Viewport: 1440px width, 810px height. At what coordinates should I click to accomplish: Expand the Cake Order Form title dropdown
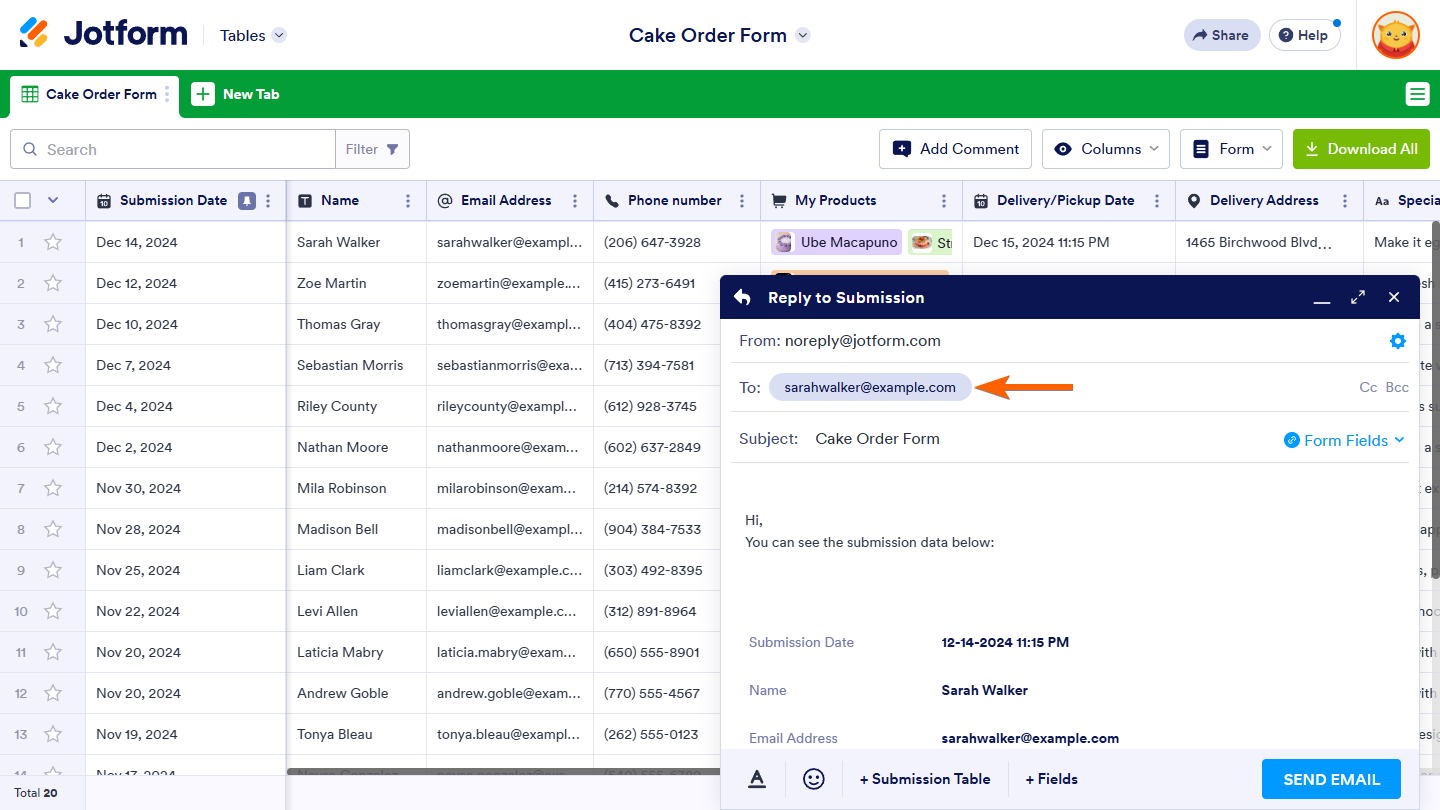(803, 35)
